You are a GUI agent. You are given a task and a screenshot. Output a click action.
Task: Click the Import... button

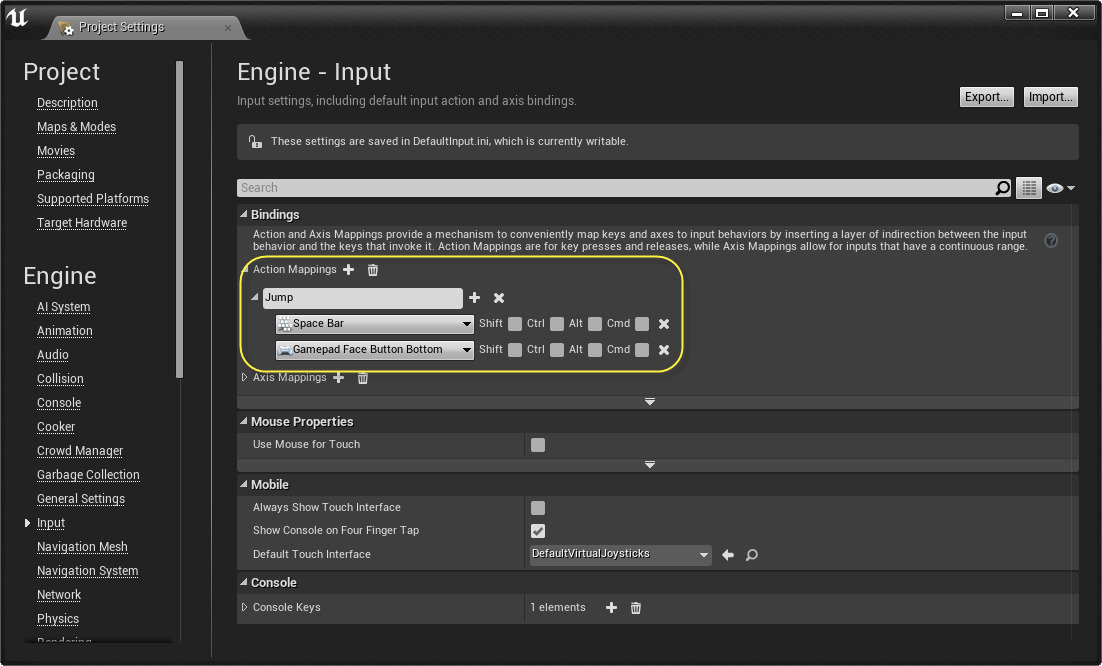coord(1051,97)
